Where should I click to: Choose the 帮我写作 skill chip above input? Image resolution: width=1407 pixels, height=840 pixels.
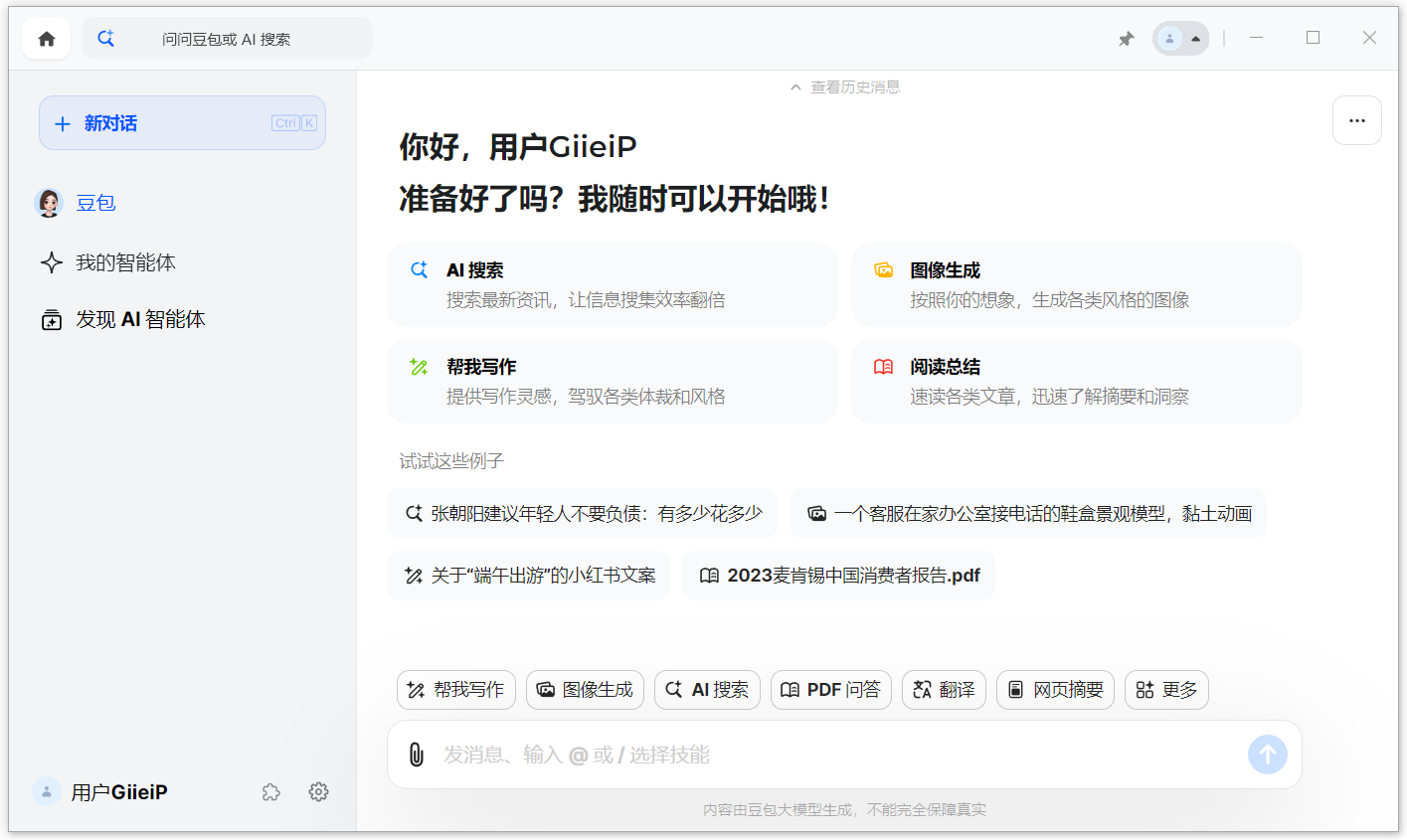[456, 690]
